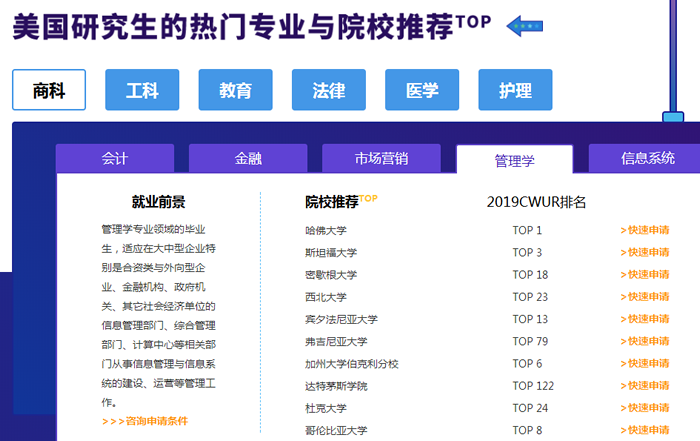Select the 市场营销 sub-tab

(x=381, y=158)
